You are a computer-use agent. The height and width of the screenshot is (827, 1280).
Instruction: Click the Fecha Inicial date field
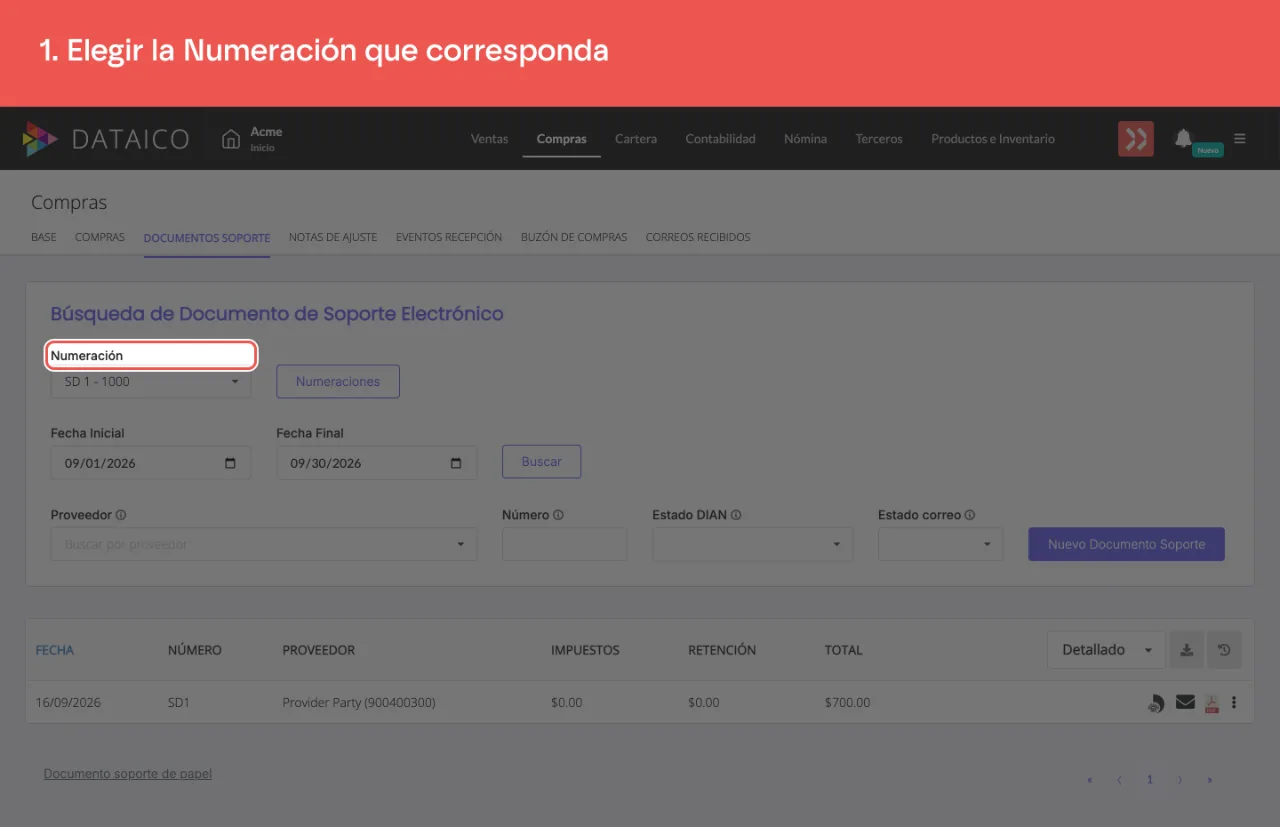151,463
